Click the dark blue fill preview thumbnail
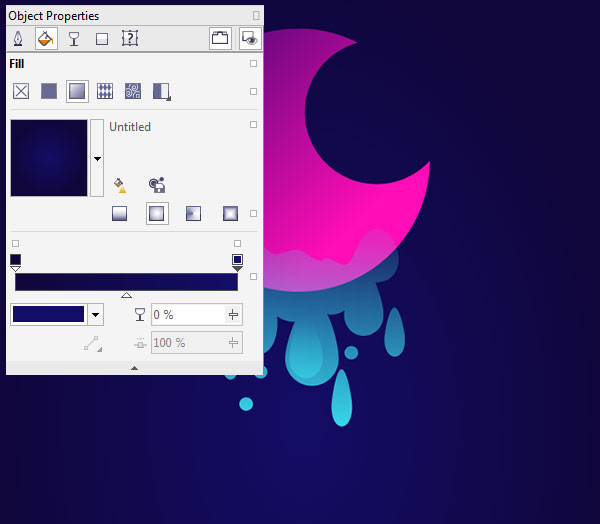 pyautogui.click(x=49, y=158)
